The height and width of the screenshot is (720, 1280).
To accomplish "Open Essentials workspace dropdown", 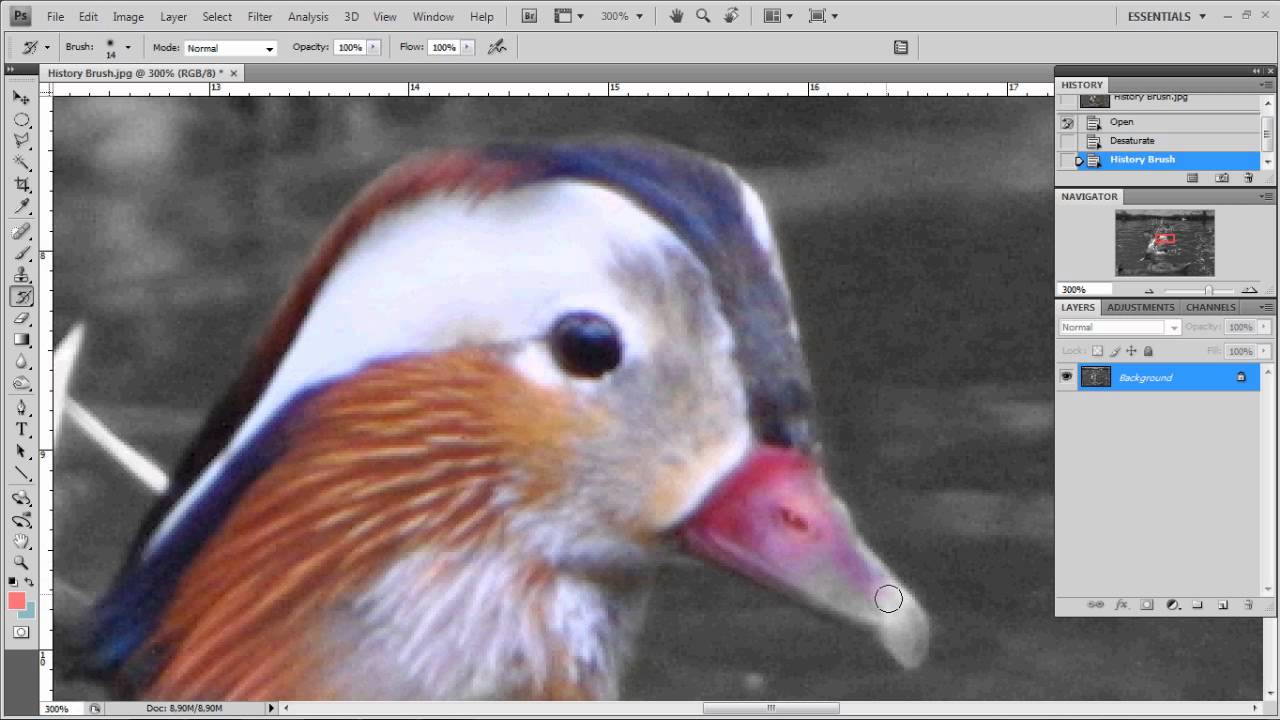I will (1167, 16).
